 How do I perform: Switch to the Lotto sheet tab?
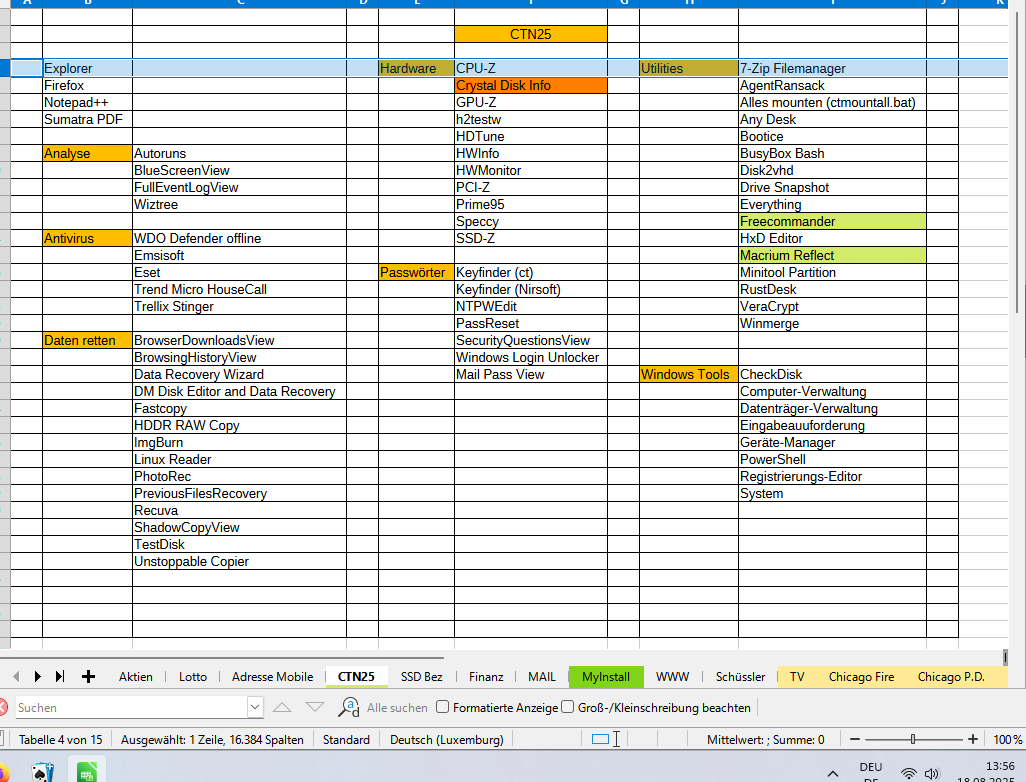pyautogui.click(x=193, y=677)
